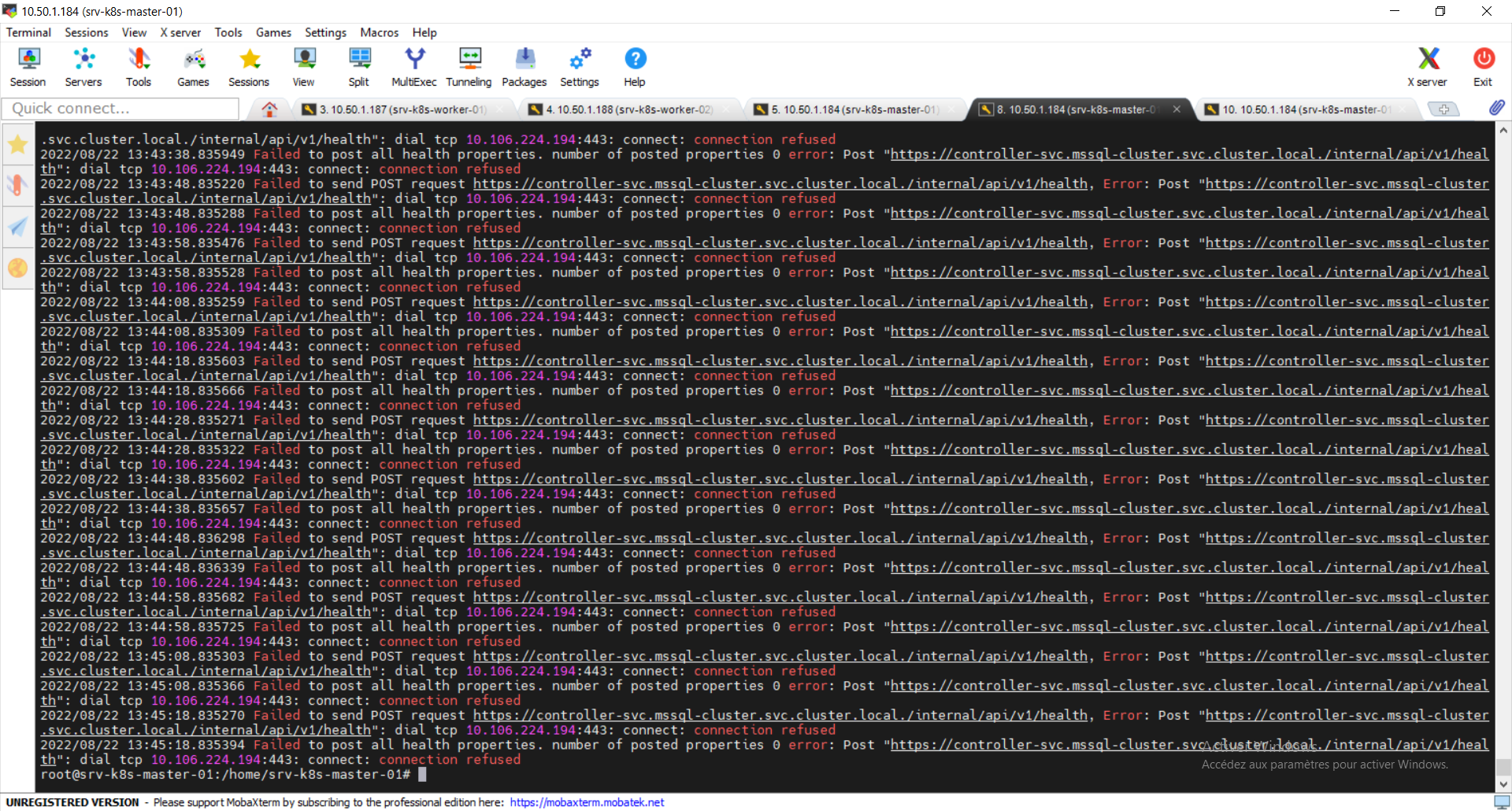Screen dimensions: 1512x811
Task: Open the mobaxterm.net link at the bottom
Action: tap(587, 802)
